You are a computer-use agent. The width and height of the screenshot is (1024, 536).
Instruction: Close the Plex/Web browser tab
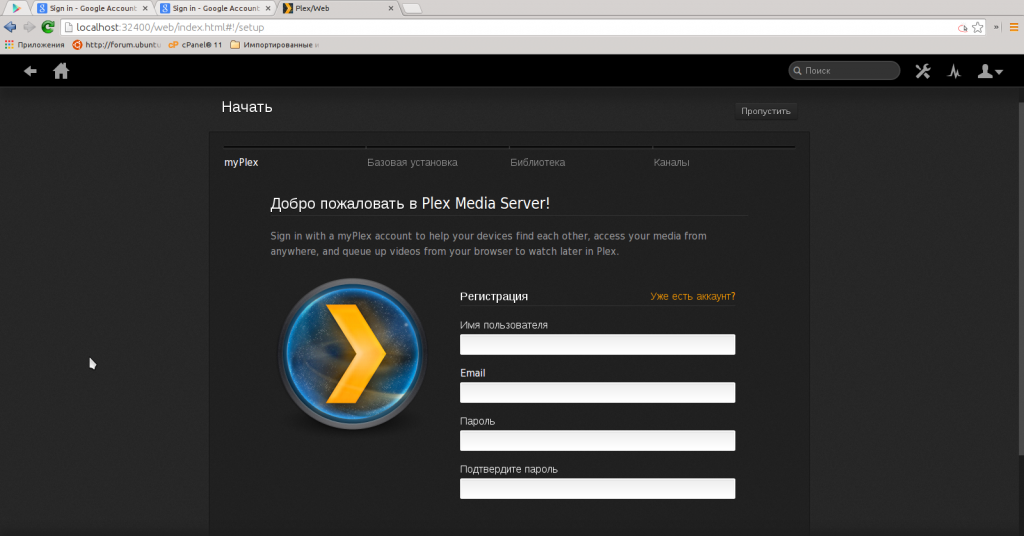pos(391,8)
